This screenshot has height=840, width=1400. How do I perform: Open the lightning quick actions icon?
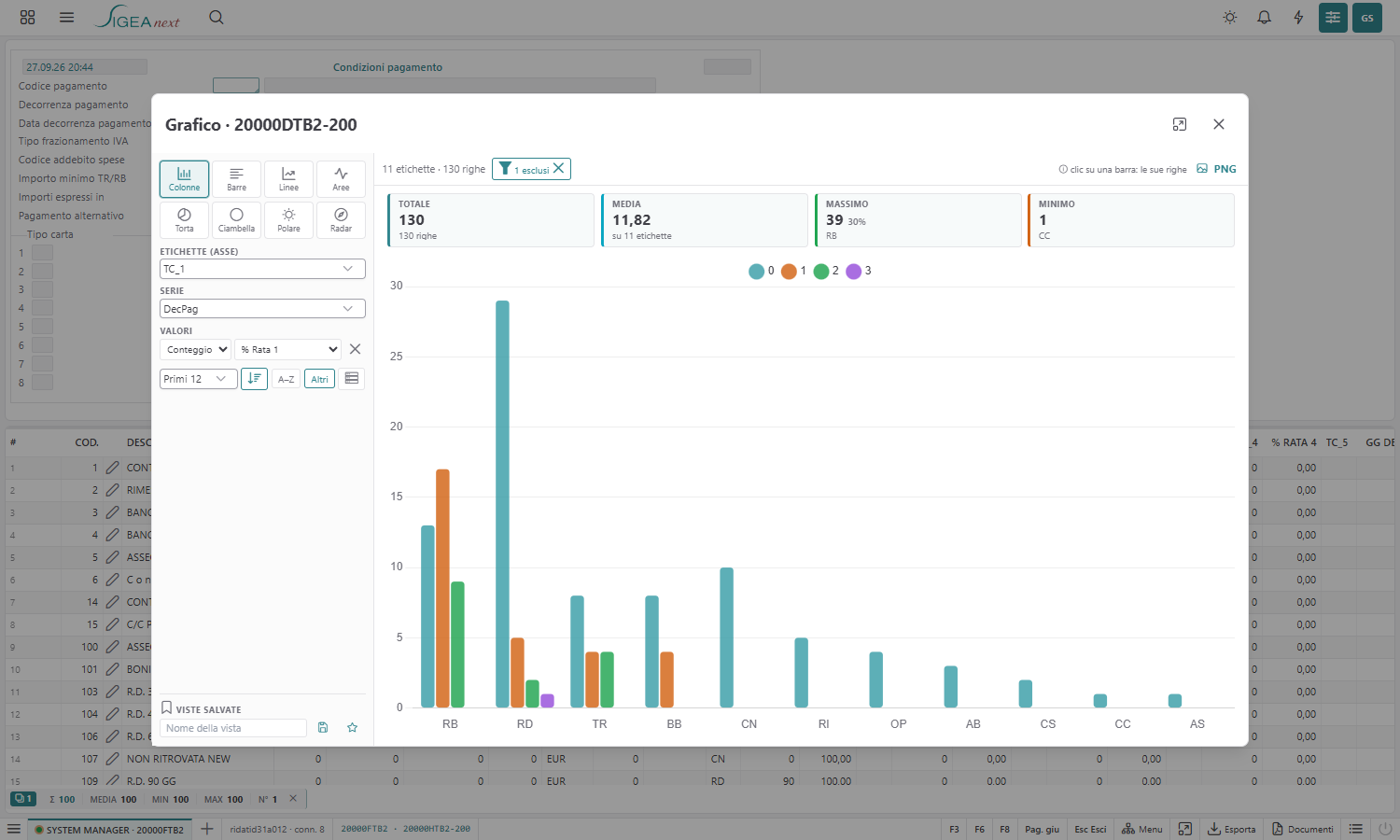tap(1298, 17)
